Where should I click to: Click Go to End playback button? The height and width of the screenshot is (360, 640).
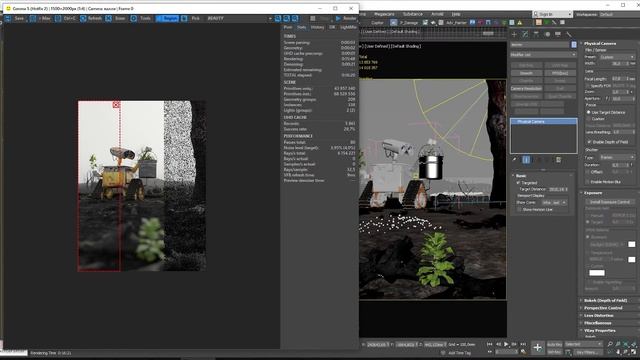pos(523,344)
